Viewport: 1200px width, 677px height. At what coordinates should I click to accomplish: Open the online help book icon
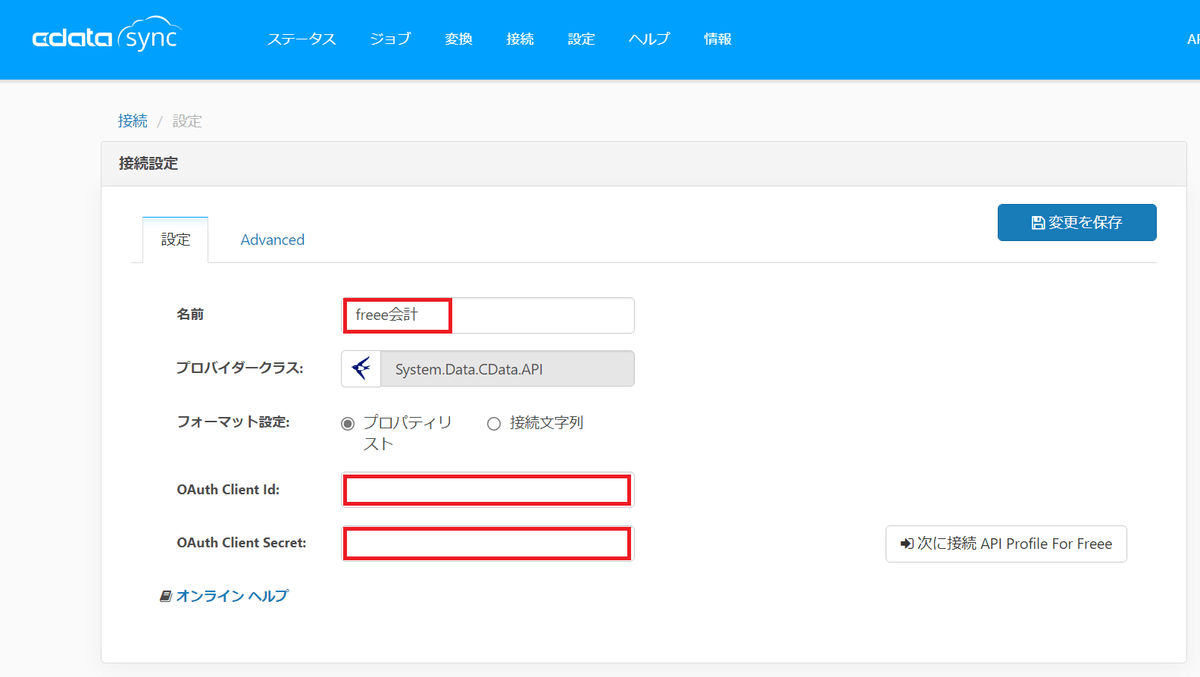pyautogui.click(x=166, y=596)
